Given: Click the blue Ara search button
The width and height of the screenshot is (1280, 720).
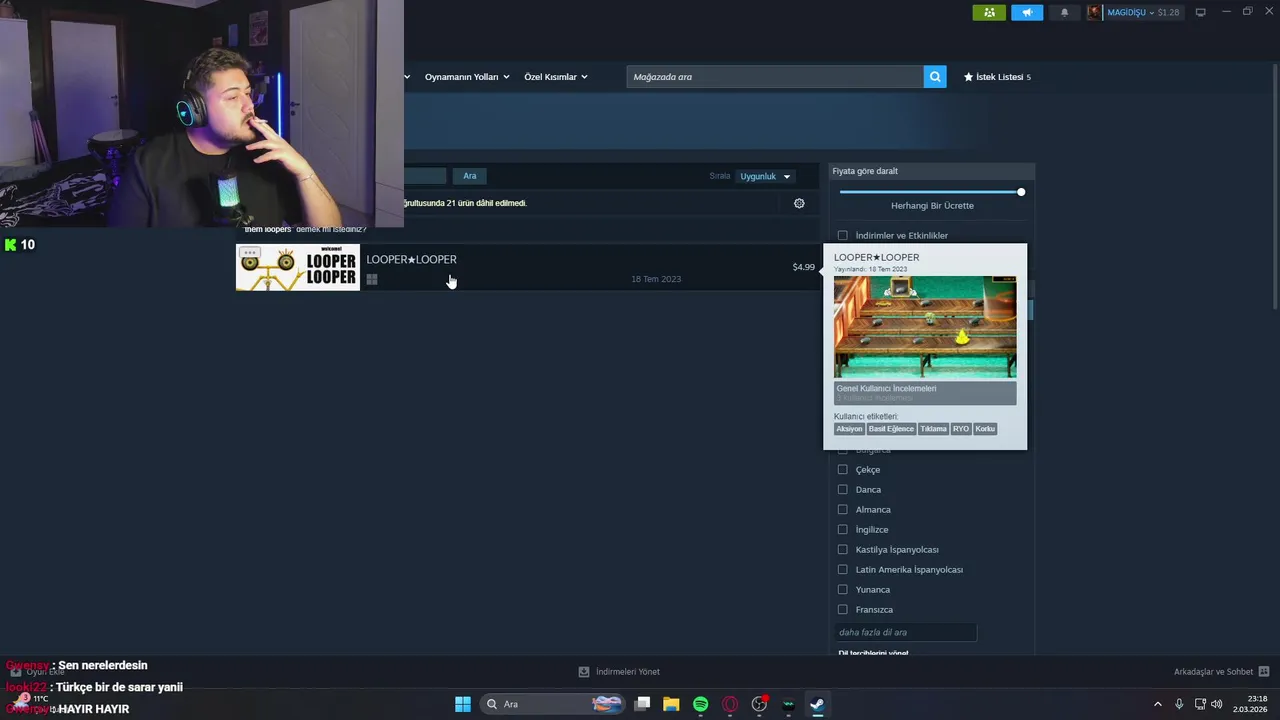Looking at the screenshot, I should [470, 176].
